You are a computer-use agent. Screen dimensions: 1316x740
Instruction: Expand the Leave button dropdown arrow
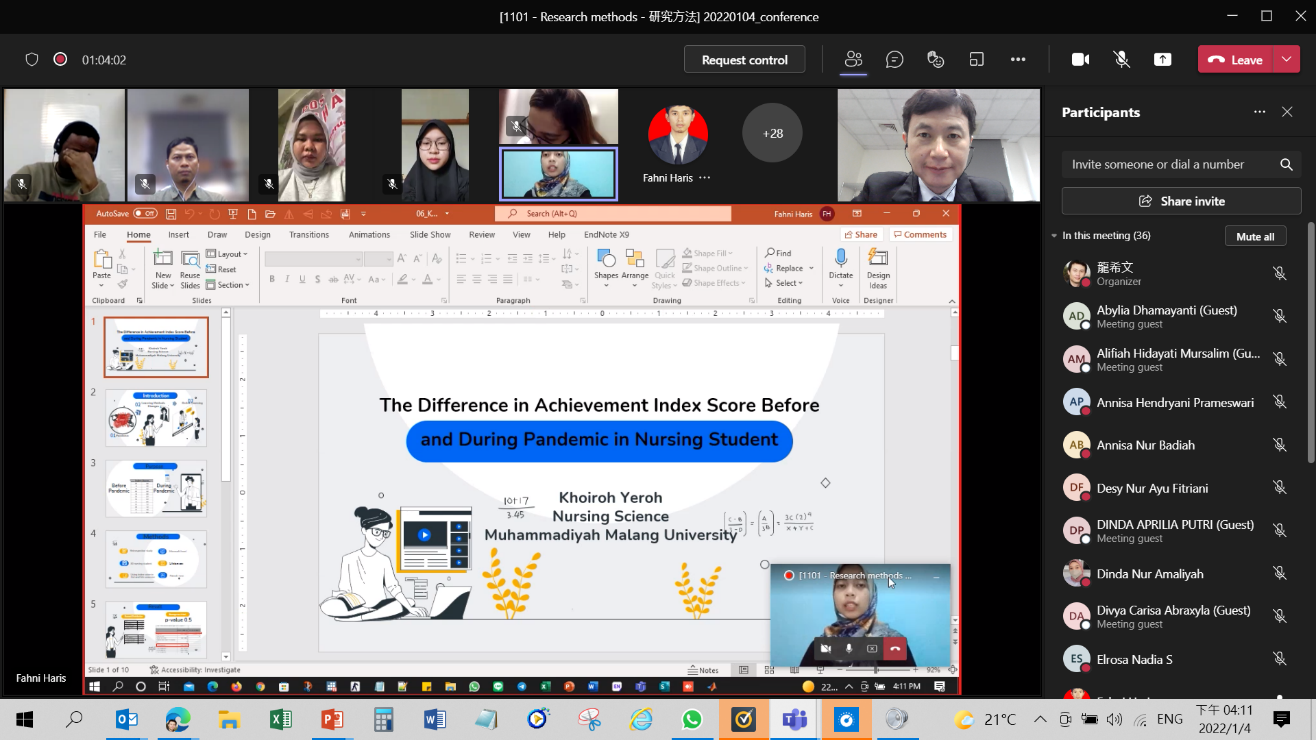click(1286, 60)
